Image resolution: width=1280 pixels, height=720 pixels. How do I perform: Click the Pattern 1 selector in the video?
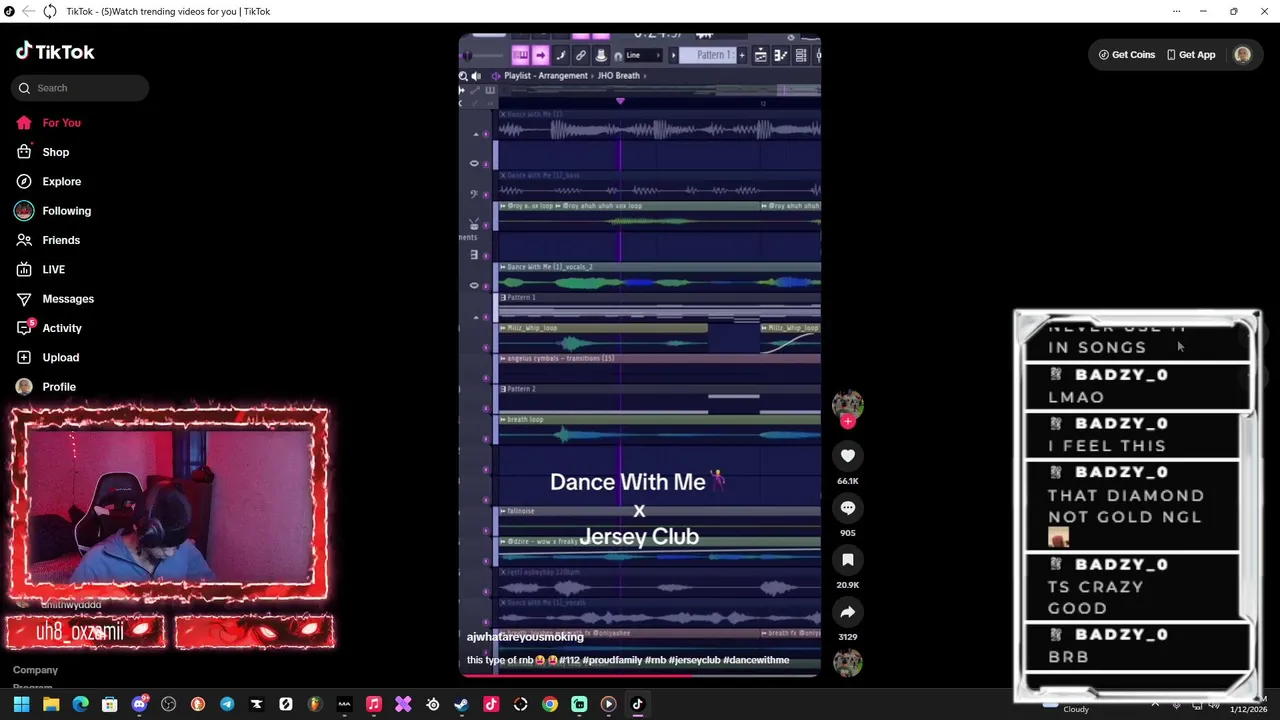708,55
